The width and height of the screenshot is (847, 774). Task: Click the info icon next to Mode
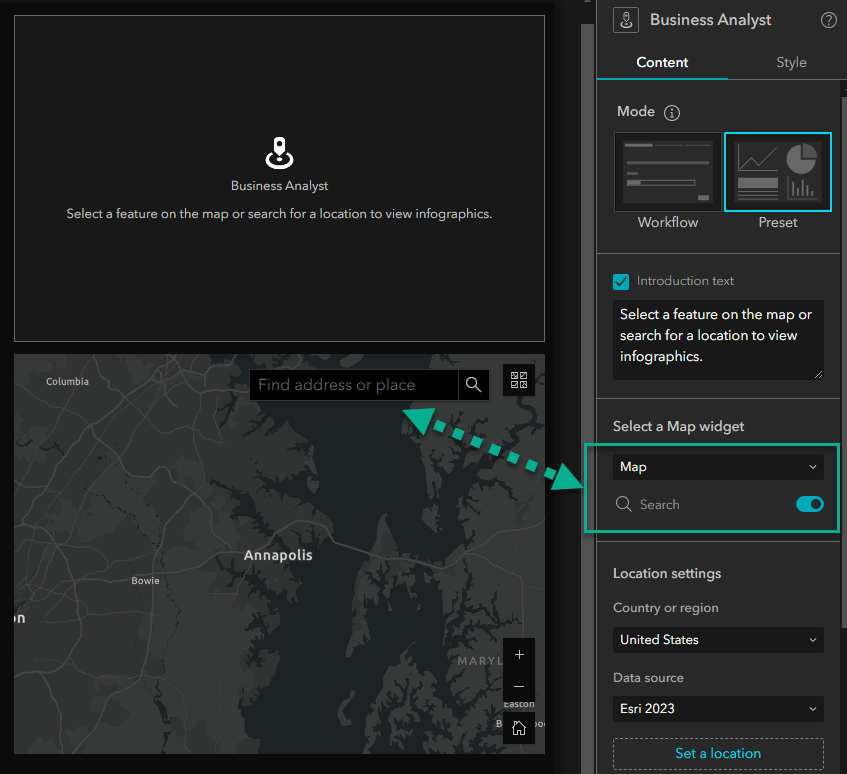671,112
